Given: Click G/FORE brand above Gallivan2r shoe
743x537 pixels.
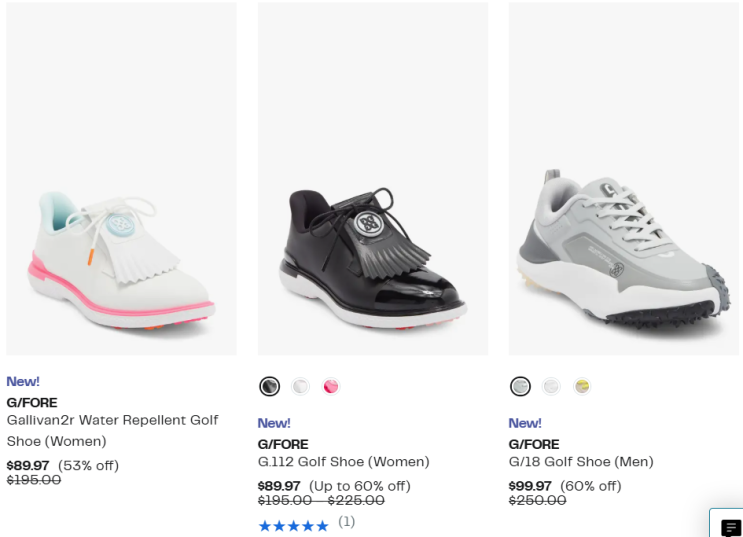Looking at the screenshot, I should point(32,402).
